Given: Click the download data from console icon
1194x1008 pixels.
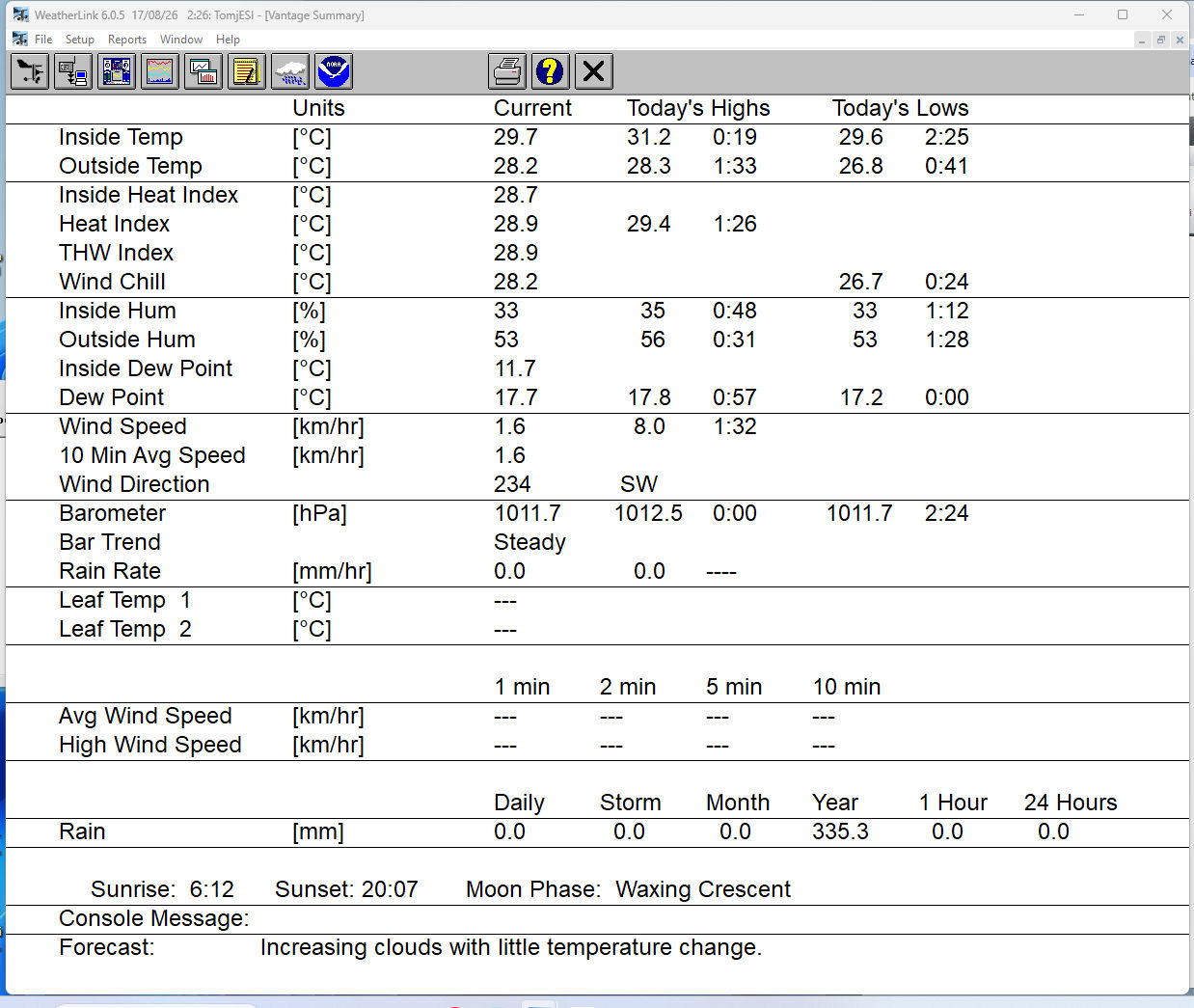Looking at the screenshot, I should [x=73, y=71].
